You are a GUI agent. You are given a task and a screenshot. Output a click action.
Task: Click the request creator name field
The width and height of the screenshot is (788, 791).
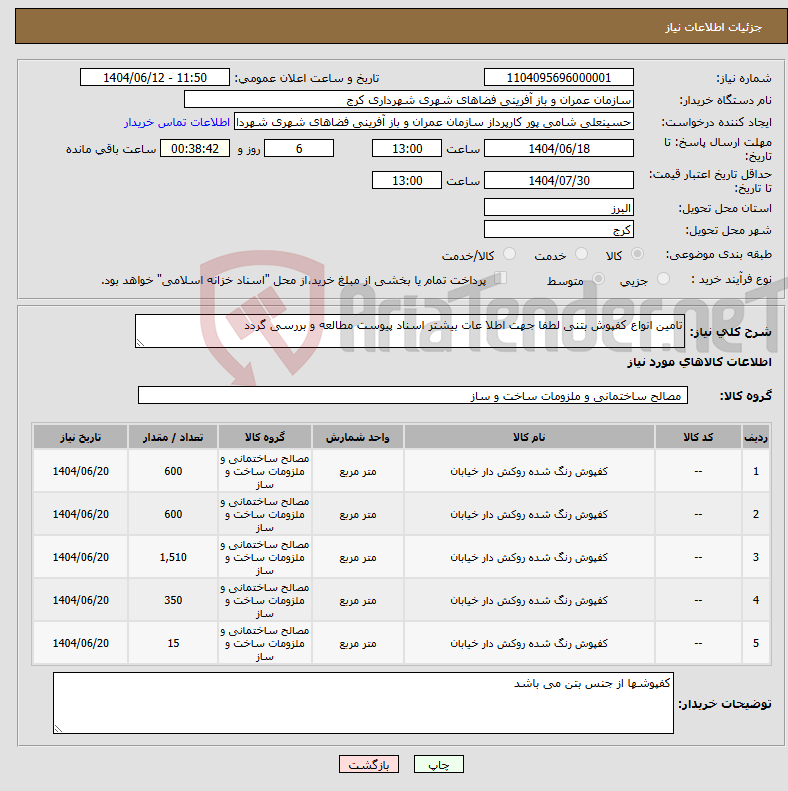[434, 122]
